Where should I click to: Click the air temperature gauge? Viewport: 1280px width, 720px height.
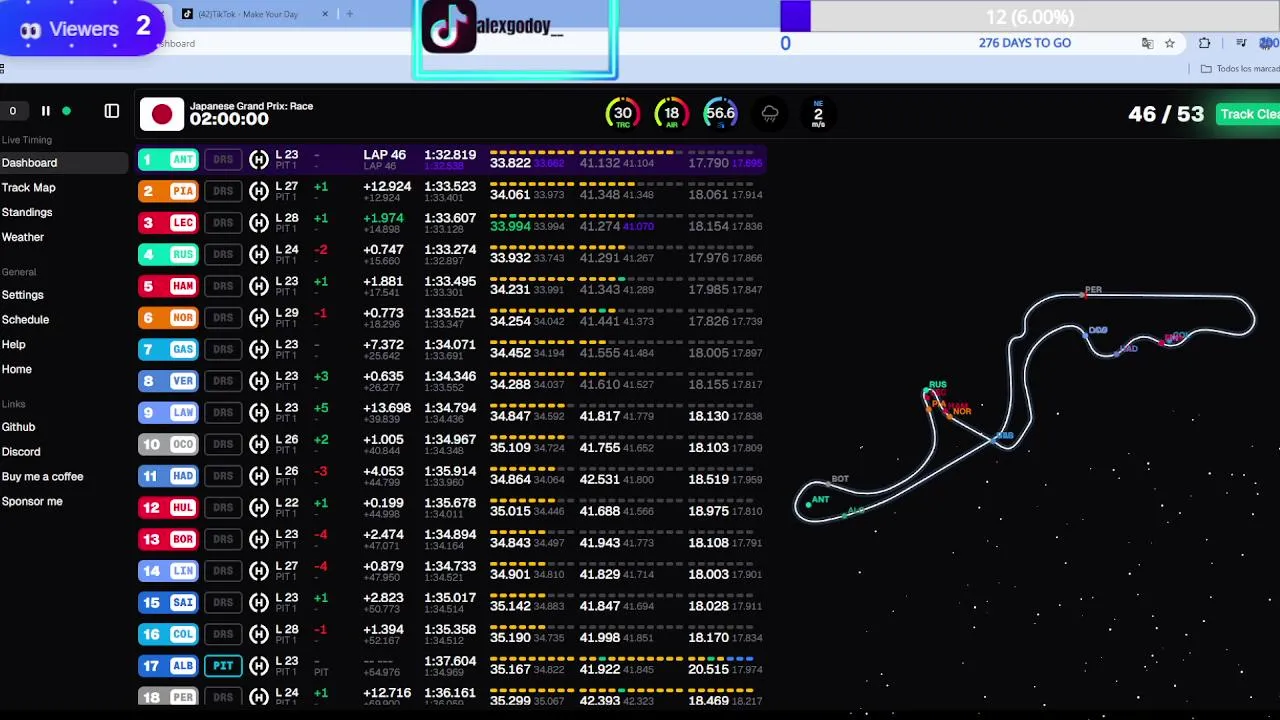click(x=672, y=114)
